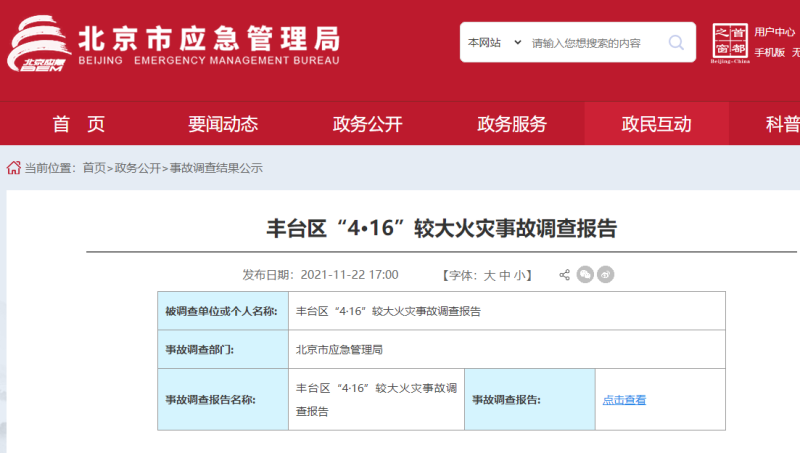This screenshot has width=800, height=453.
Task: Open the 首都之窗 Beijing-China seal logo
Action: (730, 42)
